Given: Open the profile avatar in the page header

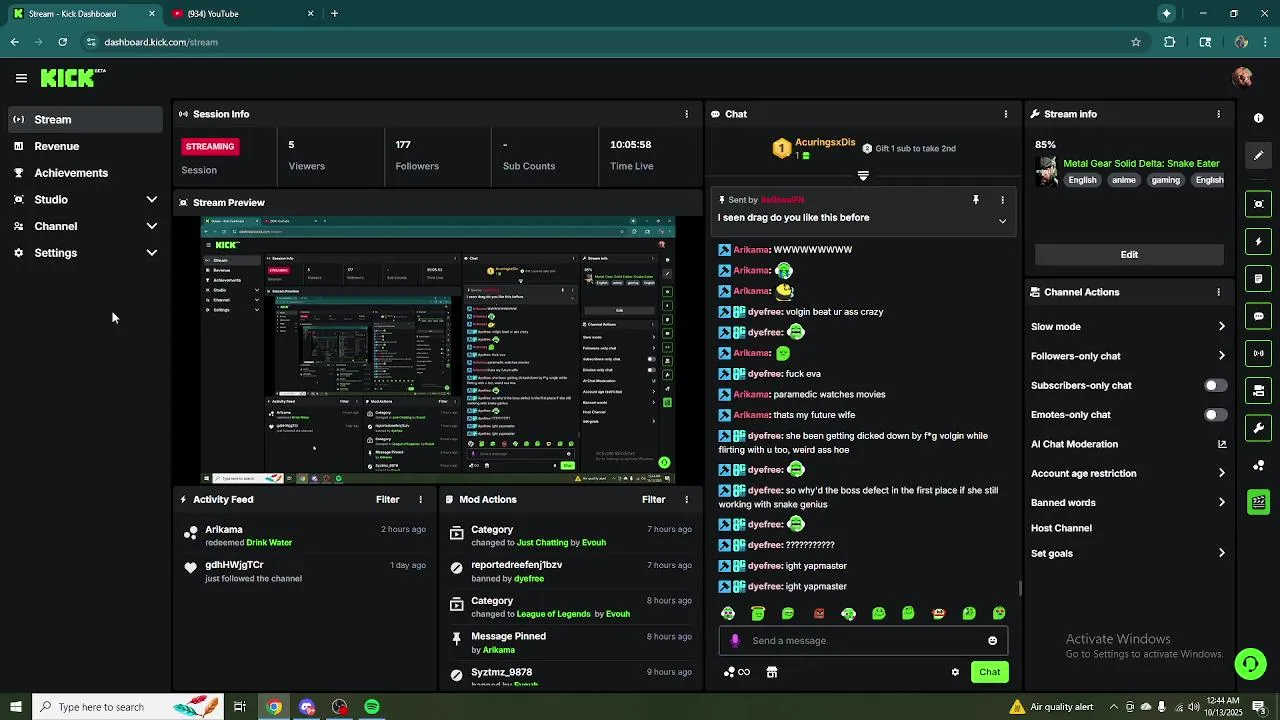Looking at the screenshot, I should [1243, 78].
